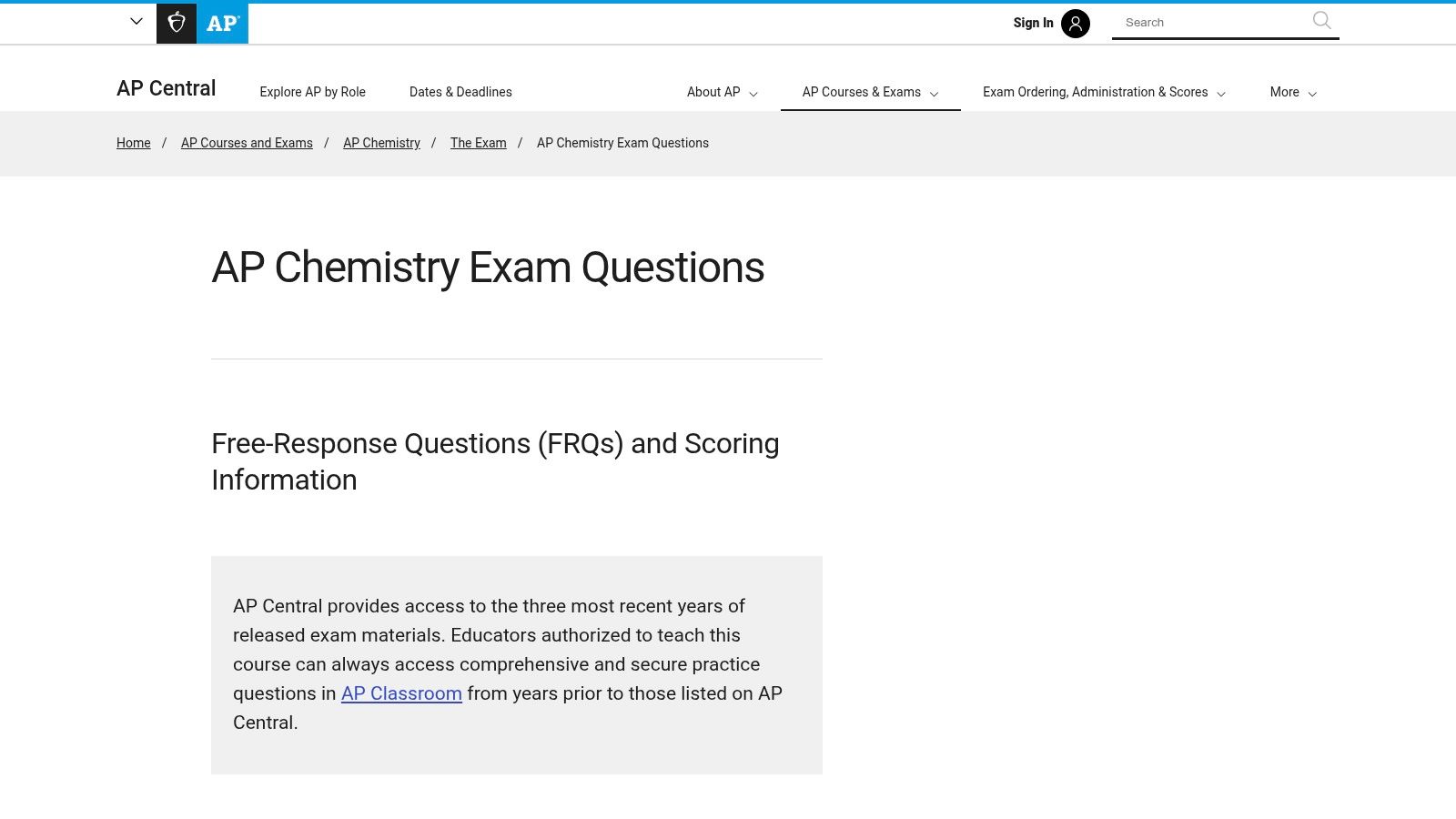
Task: Click the AP Chemistry Exam Questions heading
Action: coord(488,268)
